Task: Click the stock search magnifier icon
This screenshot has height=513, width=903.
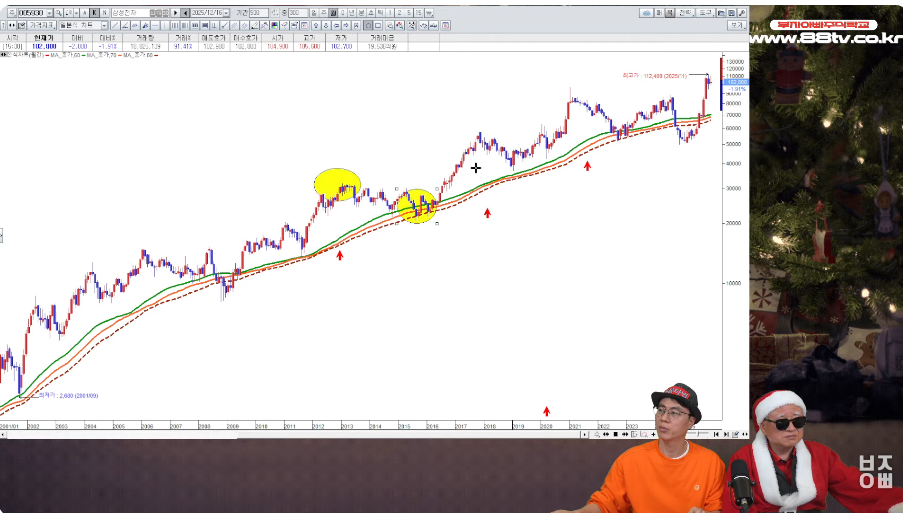Action: (59, 13)
